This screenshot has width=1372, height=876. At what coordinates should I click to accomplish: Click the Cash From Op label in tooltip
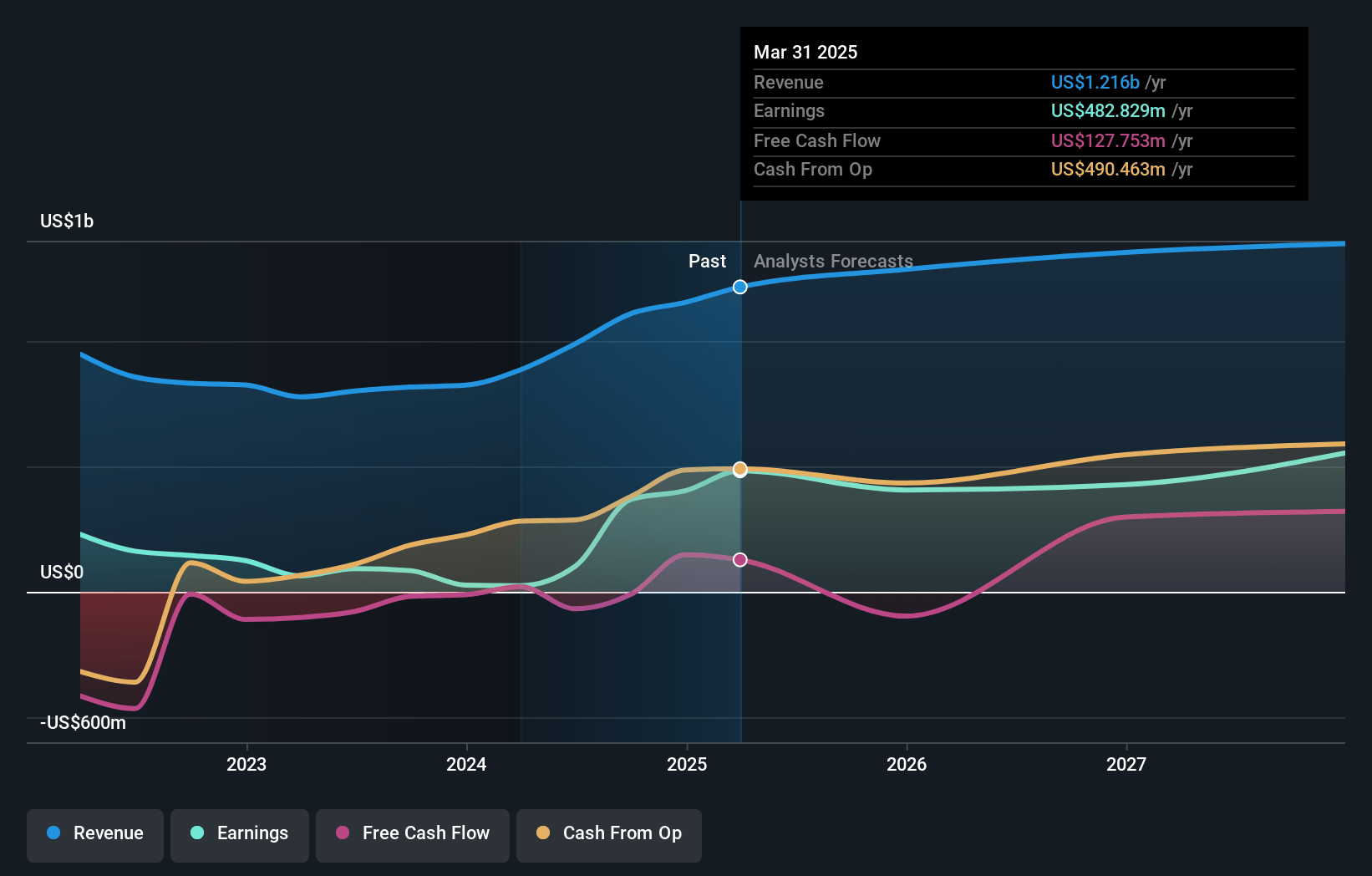point(813,169)
